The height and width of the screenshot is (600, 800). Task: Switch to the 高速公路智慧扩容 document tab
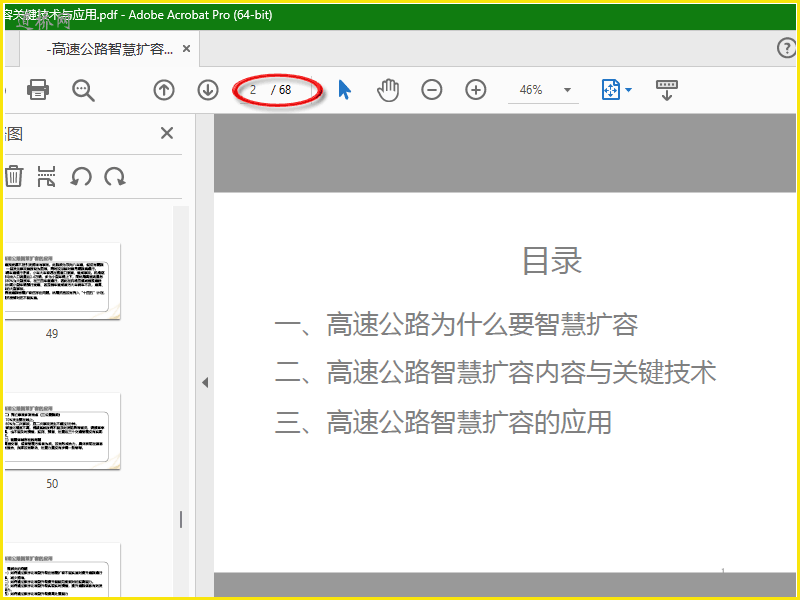(x=110, y=49)
